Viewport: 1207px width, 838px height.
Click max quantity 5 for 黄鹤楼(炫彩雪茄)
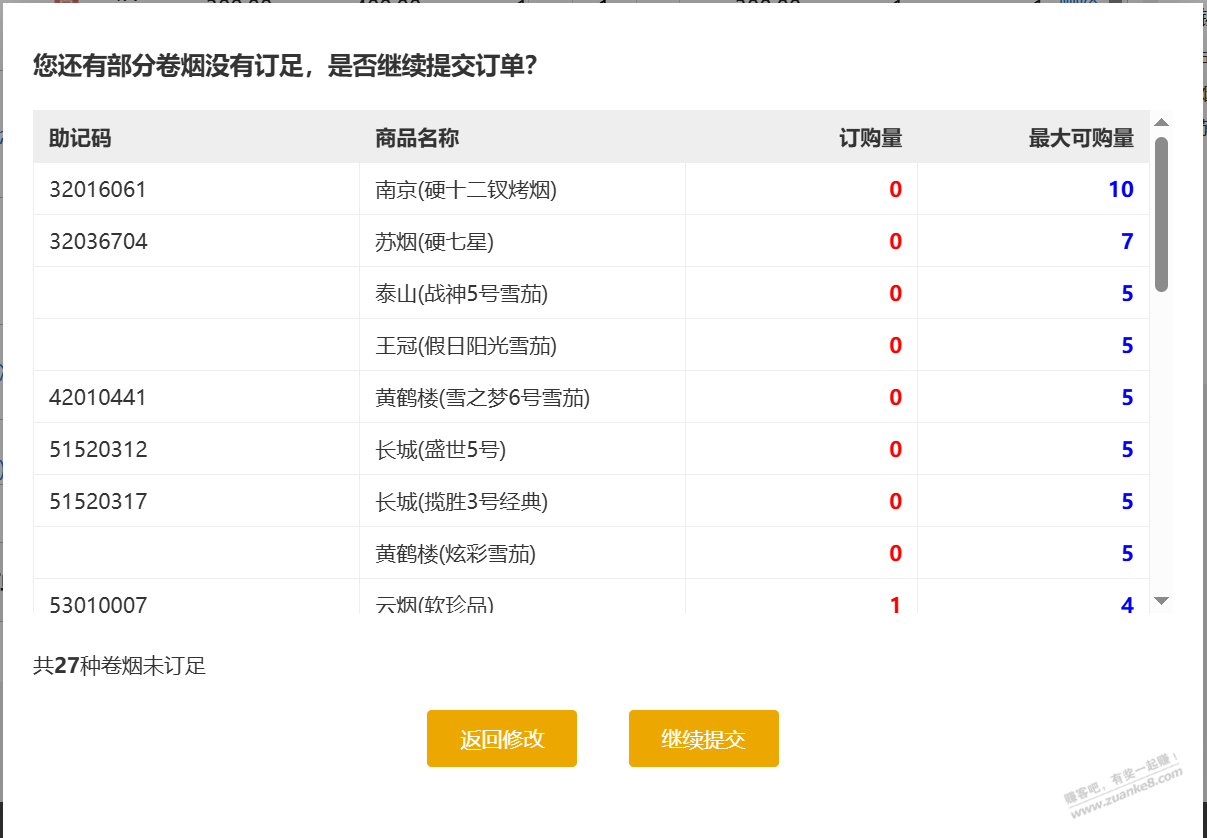click(1127, 553)
